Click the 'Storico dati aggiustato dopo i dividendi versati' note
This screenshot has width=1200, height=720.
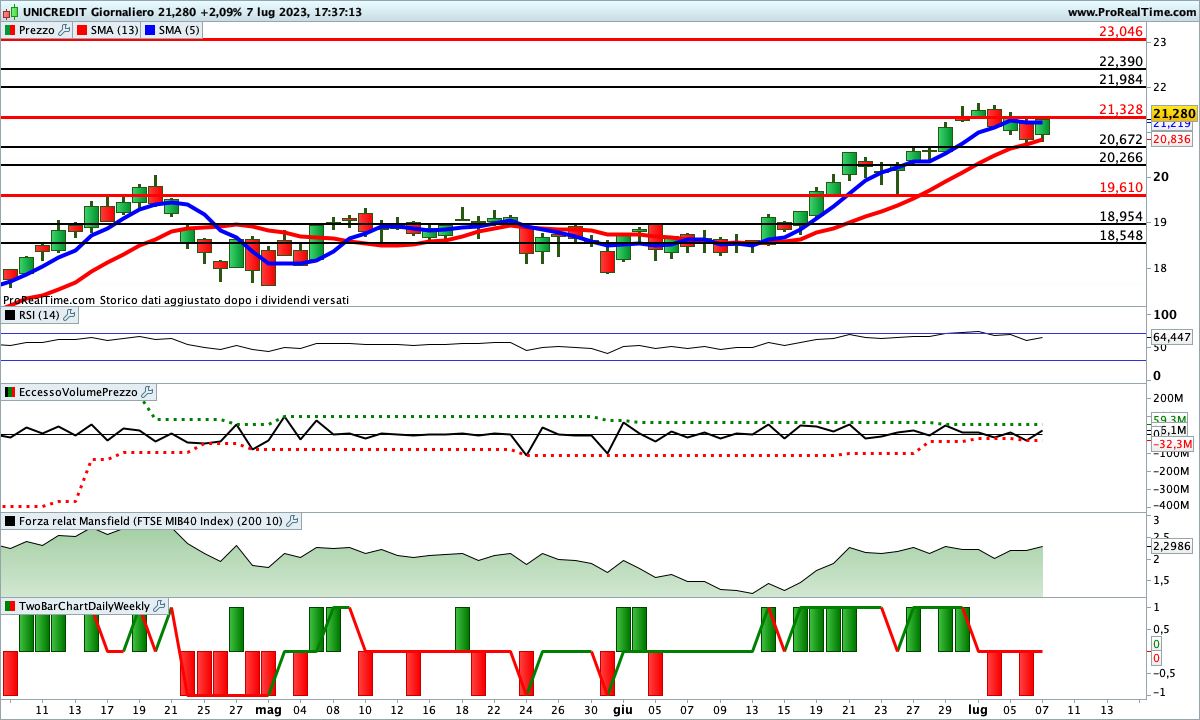(224, 299)
